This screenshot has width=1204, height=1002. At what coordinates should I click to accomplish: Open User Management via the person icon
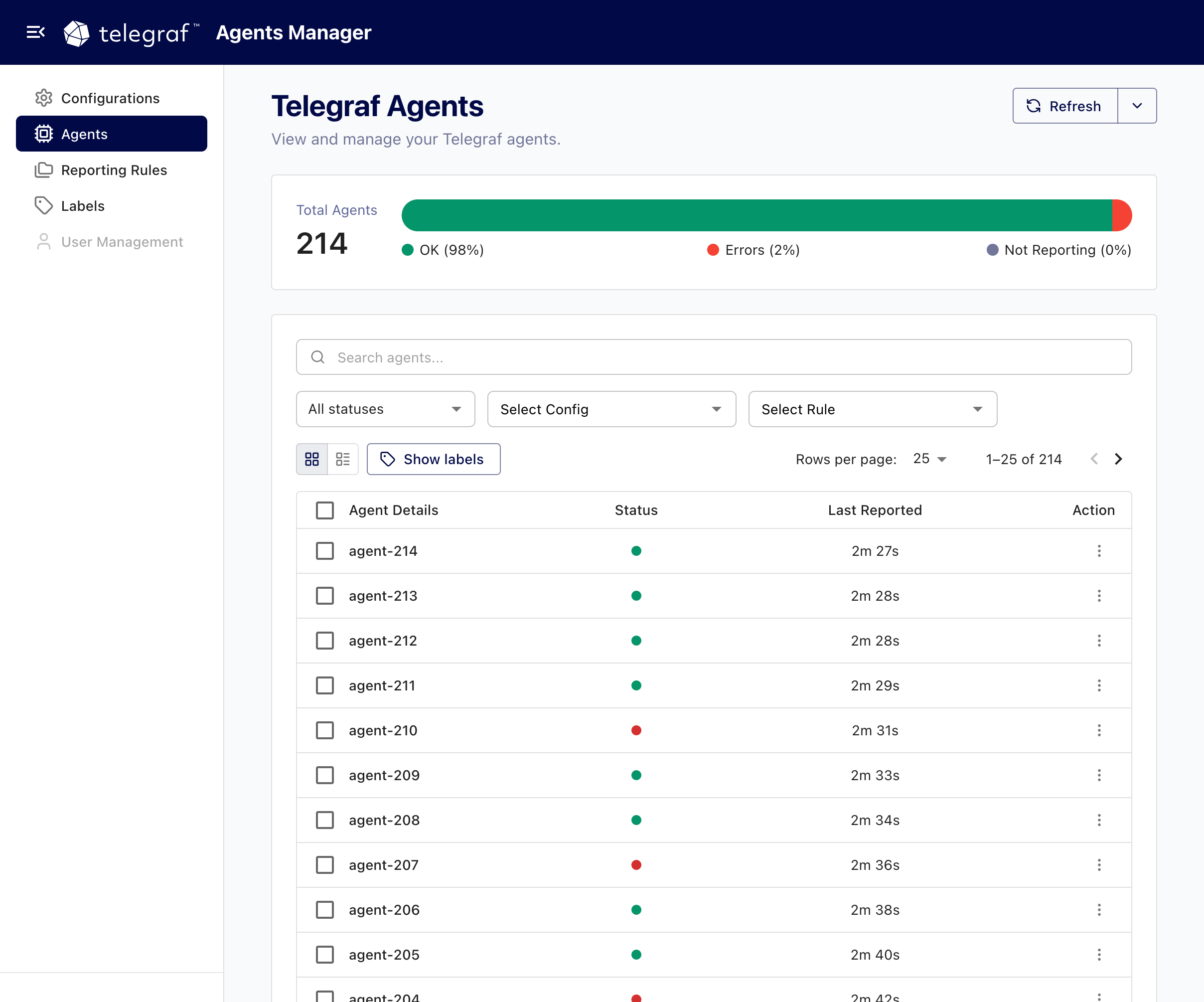[x=44, y=241]
